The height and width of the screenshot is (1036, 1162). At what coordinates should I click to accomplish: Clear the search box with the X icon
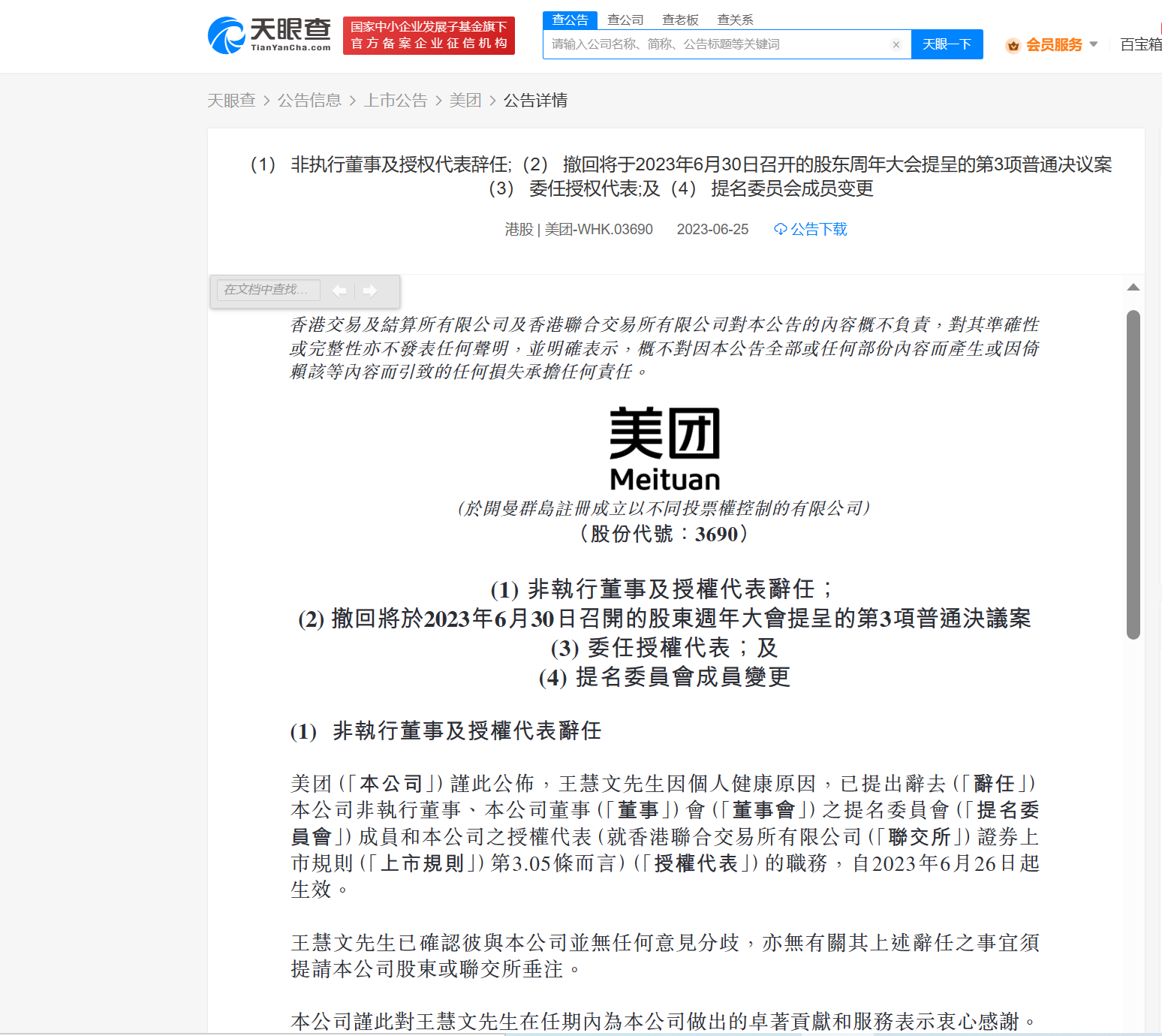click(x=896, y=44)
